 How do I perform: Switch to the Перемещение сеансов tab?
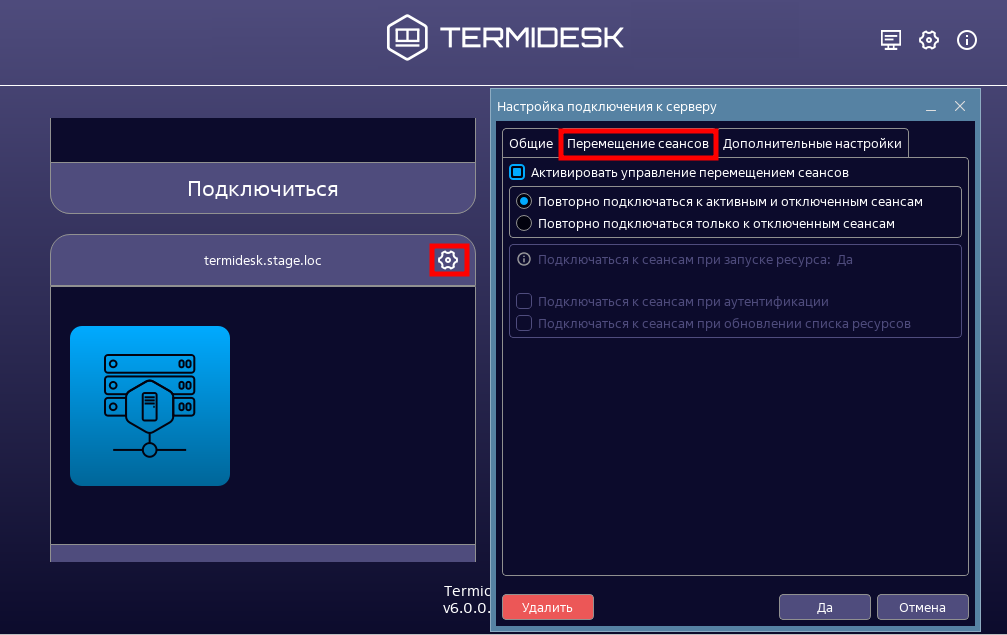(x=638, y=144)
